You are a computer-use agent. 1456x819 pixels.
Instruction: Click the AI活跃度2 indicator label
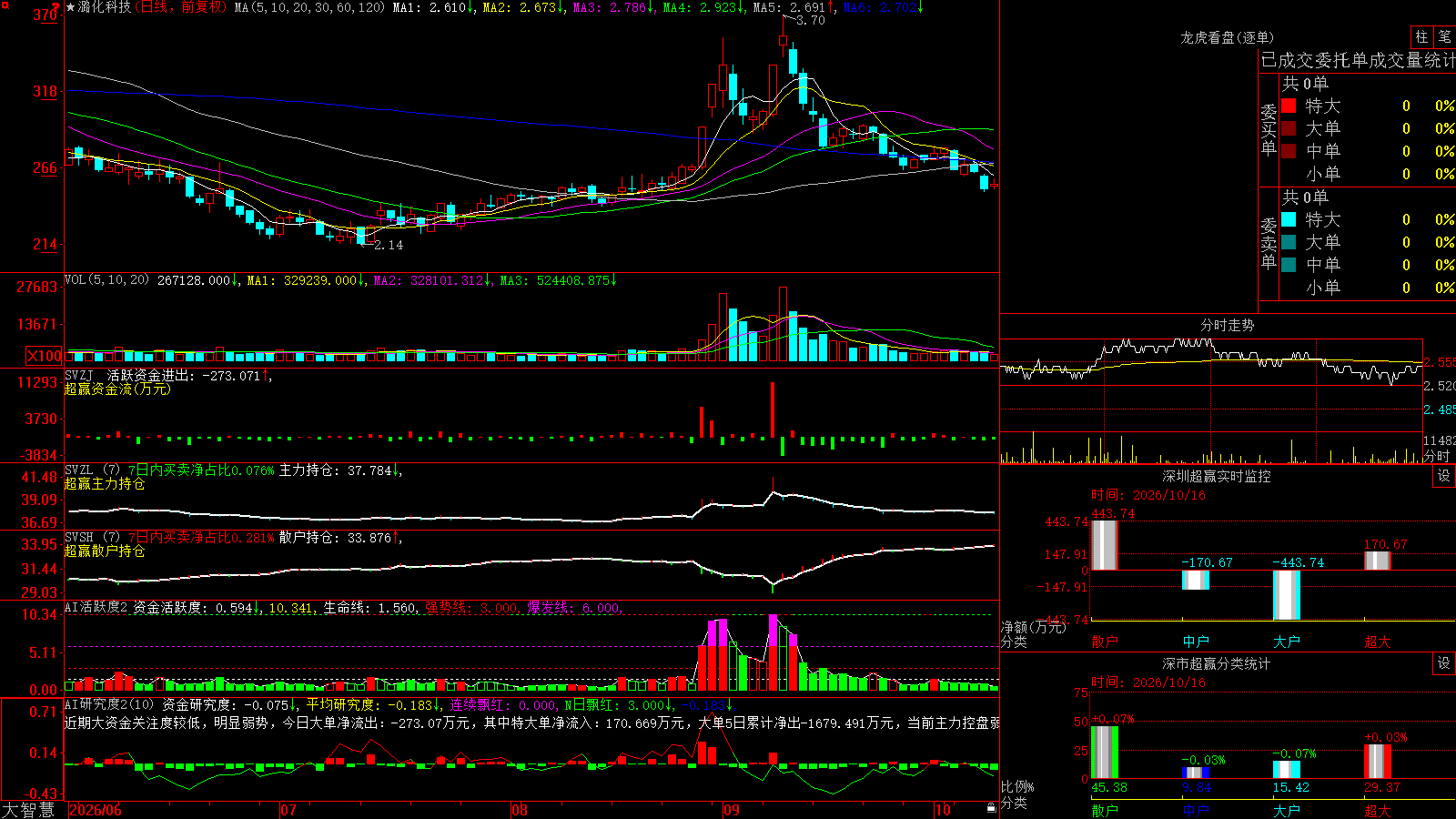pyautogui.click(x=96, y=607)
